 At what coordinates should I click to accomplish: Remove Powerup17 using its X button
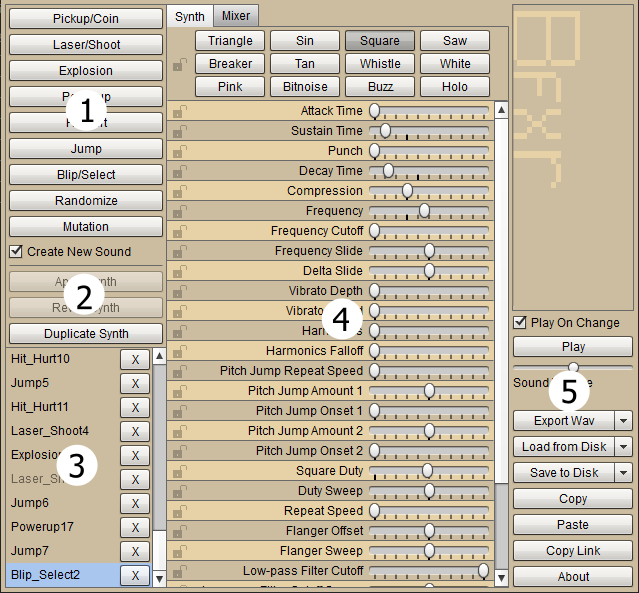point(134,527)
